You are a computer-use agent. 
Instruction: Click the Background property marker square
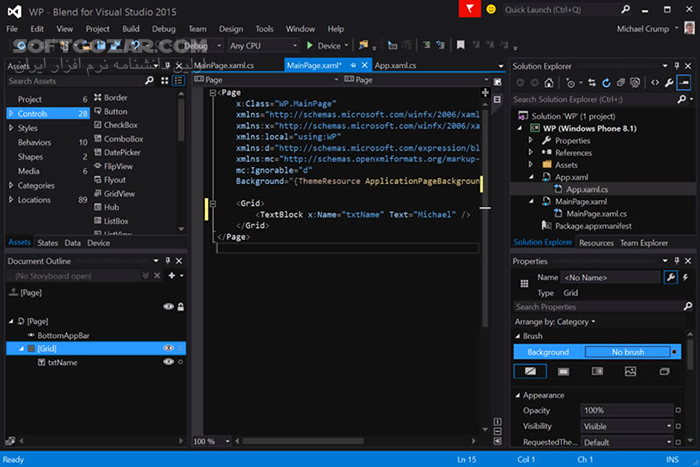coord(674,352)
